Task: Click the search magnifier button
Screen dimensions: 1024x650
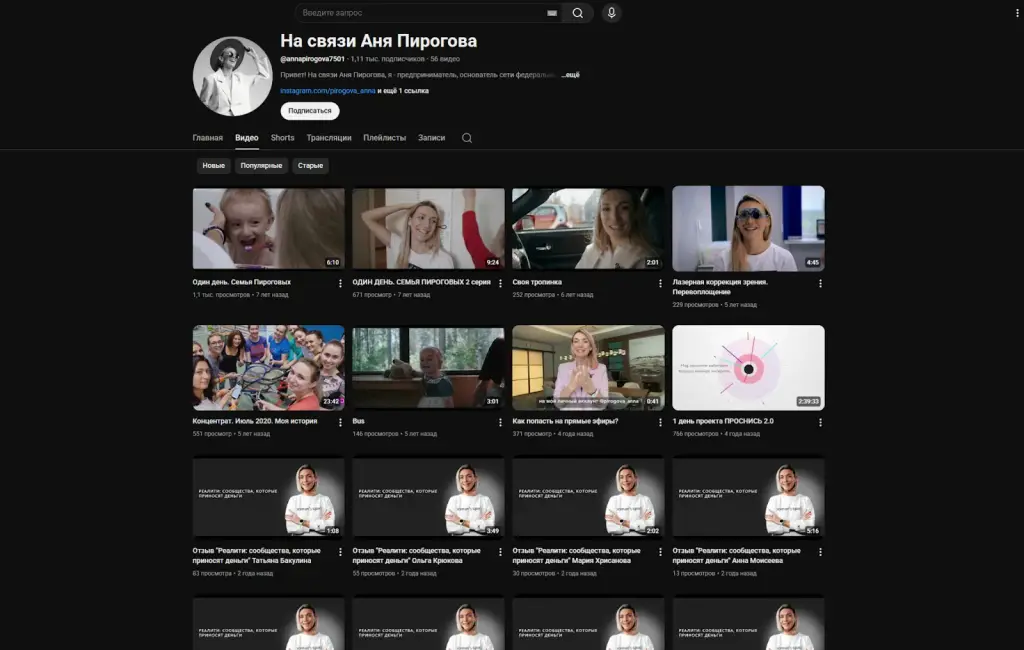Action: click(577, 13)
